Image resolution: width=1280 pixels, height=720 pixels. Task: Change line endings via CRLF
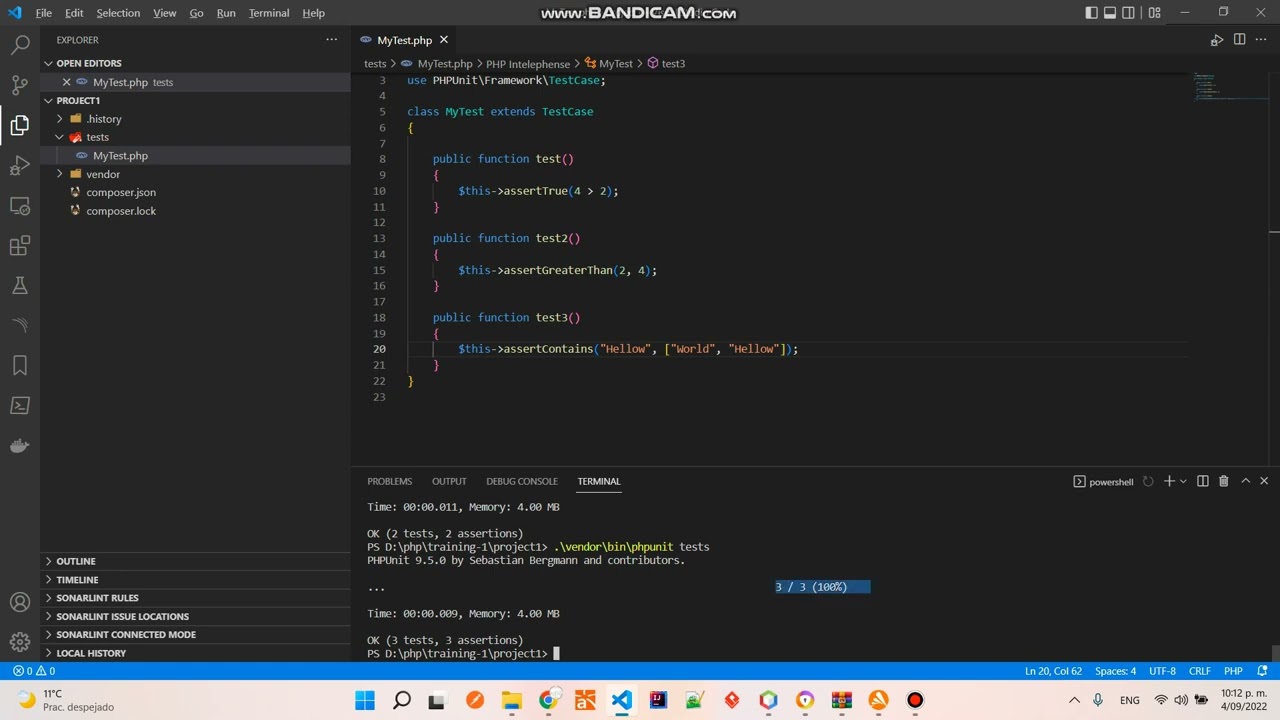(1200, 671)
